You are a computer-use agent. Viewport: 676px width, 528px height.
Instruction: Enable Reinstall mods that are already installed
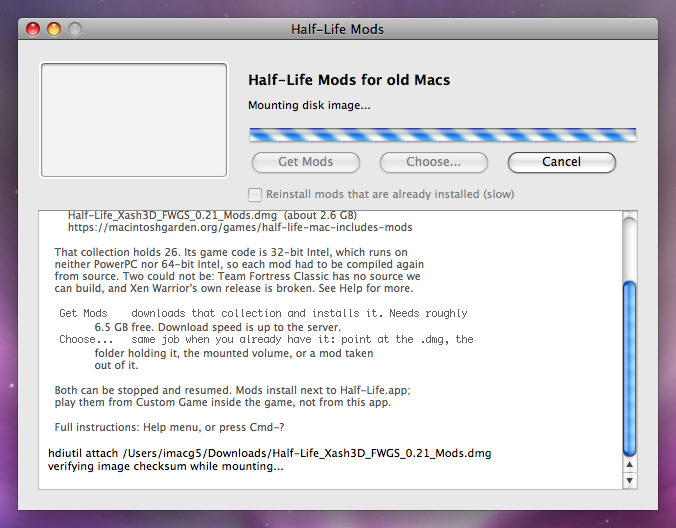[x=255, y=194]
